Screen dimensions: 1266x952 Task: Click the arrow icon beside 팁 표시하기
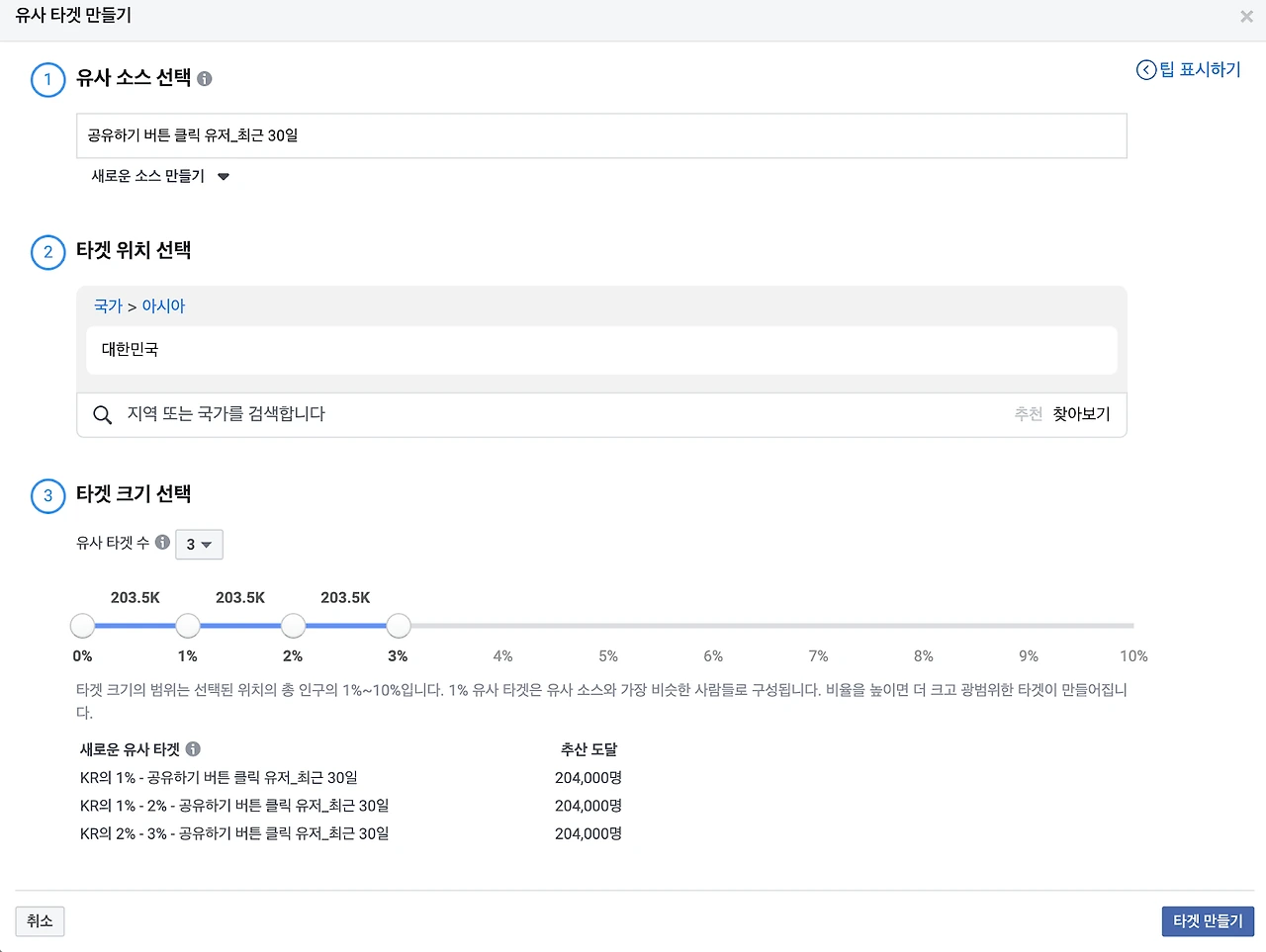(1146, 69)
